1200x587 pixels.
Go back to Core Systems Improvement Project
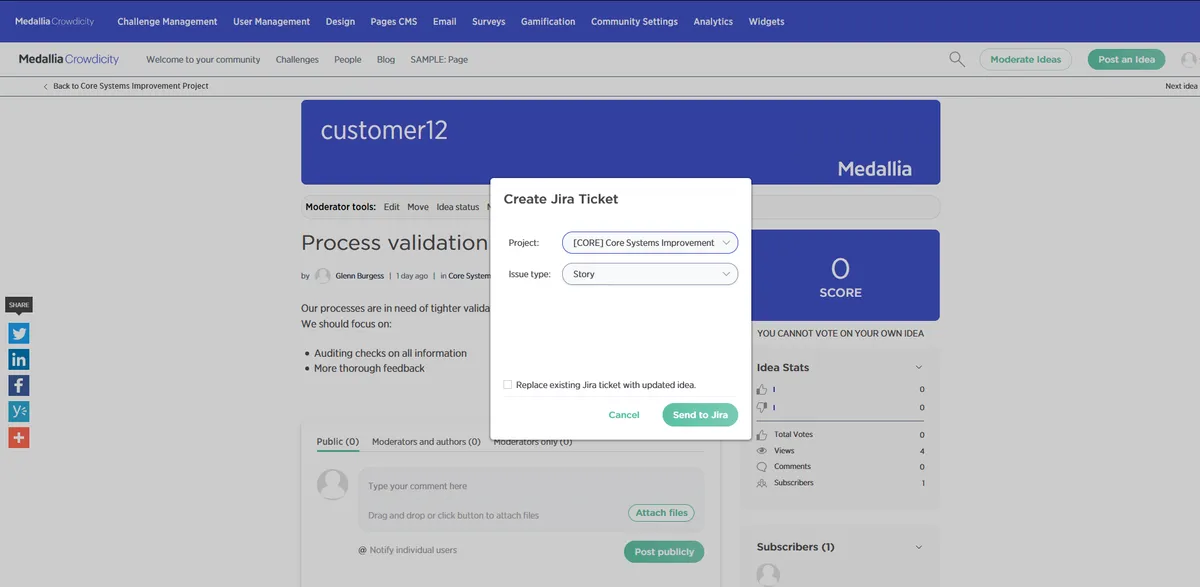(x=126, y=86)
